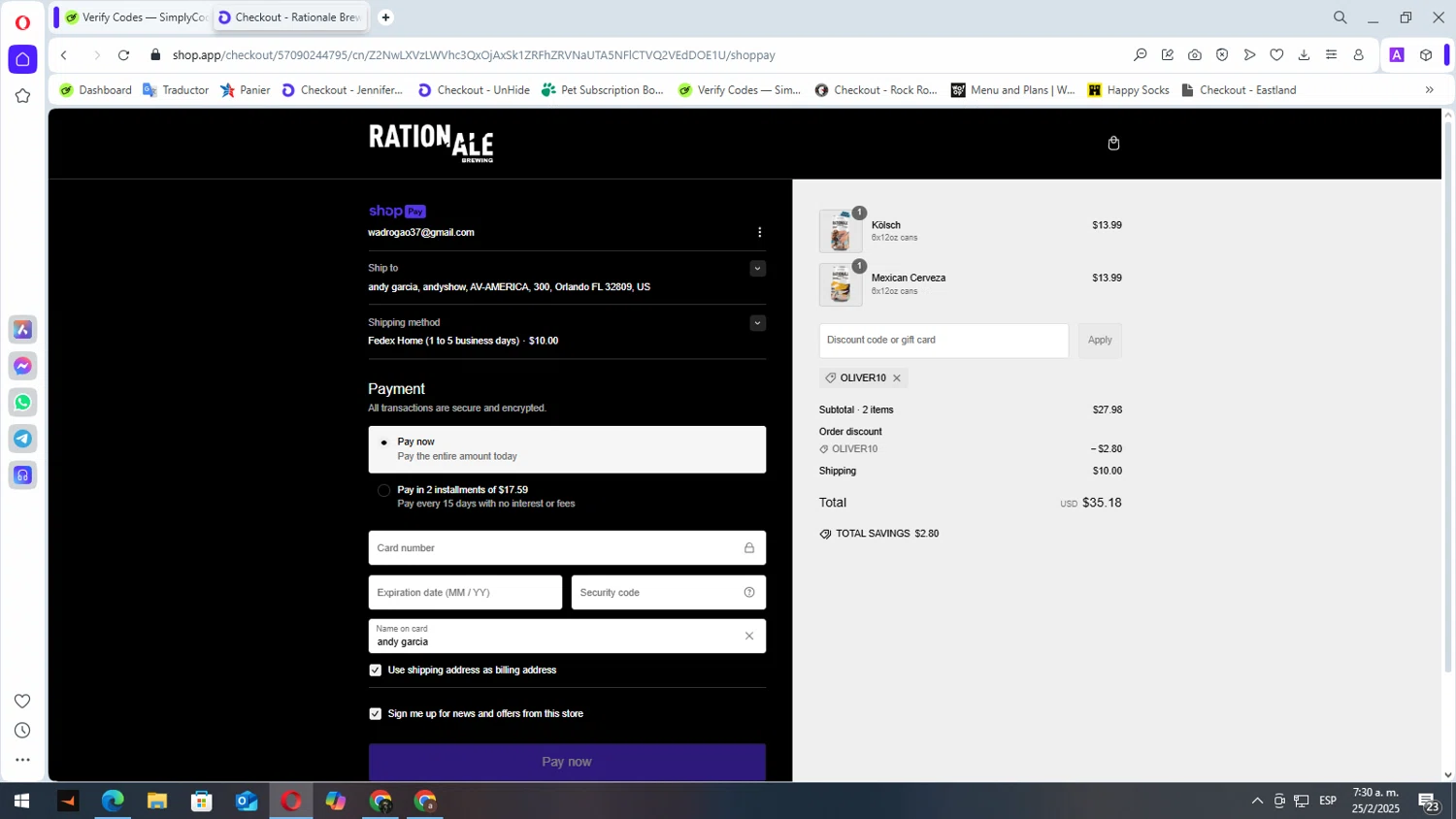Uncheck Use shipping address as billing address

pyautogui.click(x=376, y=671)
